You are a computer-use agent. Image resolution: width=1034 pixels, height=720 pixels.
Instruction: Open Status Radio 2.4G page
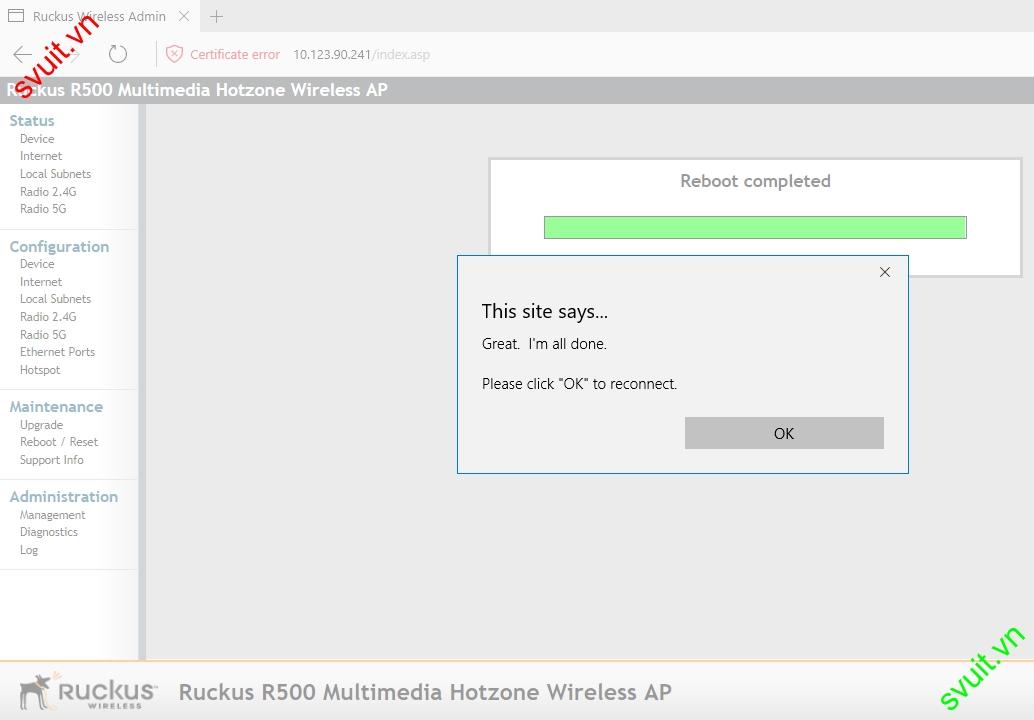pos(48,192)
